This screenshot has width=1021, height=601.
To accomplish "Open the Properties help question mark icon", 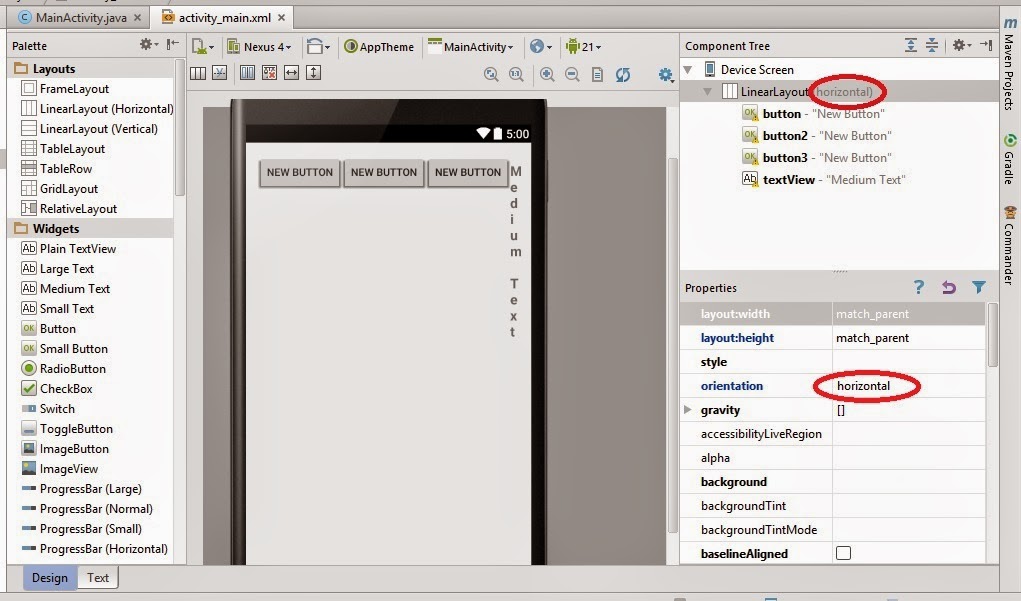I will click(918, 287).
